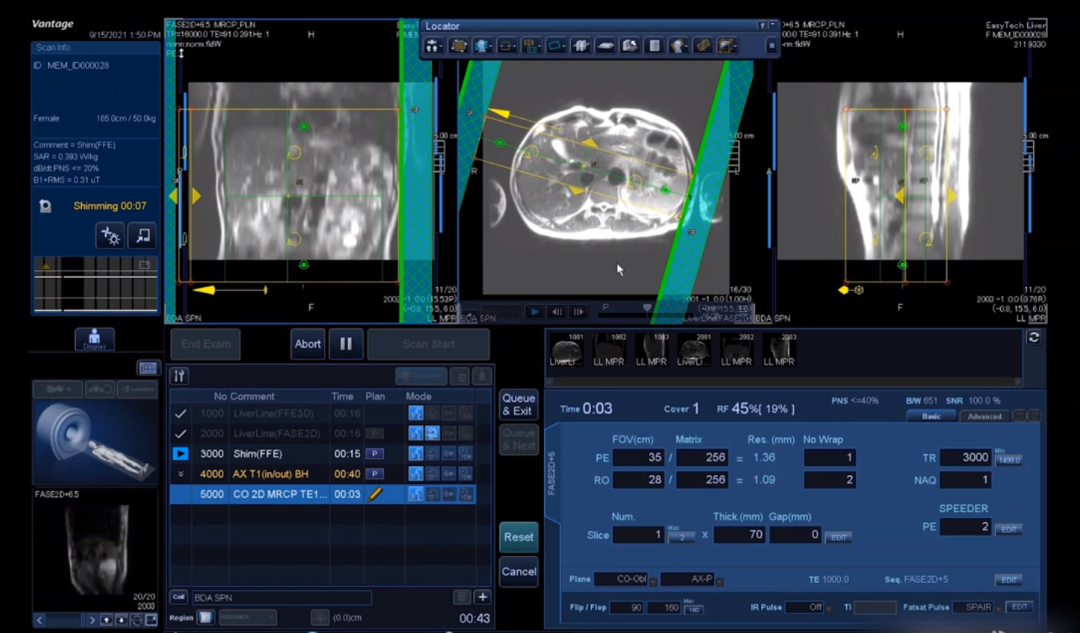
Task: Expand the AX T1(in/out) BH sequence row
Action: tap(180, 474)
